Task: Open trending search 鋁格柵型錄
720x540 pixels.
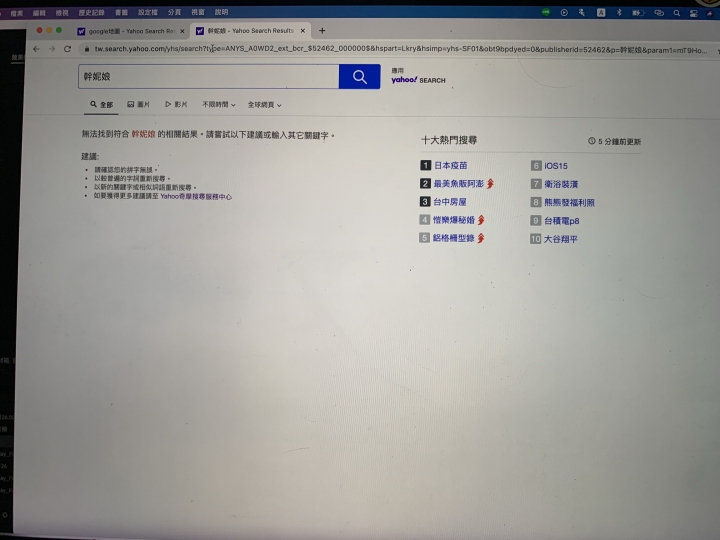Action: tap(453, 238)
